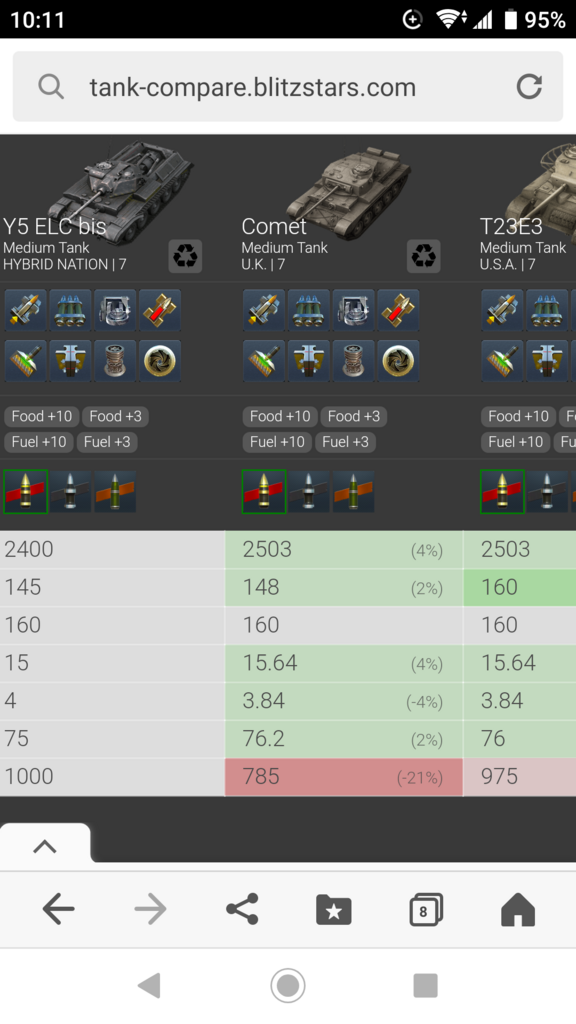Click the tank-compare.blitzstars.com address field

288,87
